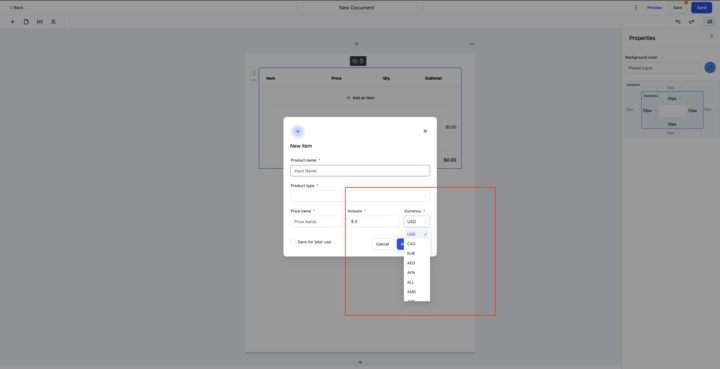Click the Cancel button in dialog
The height and width of the screenshot is (369, 720).
(382, 244)
